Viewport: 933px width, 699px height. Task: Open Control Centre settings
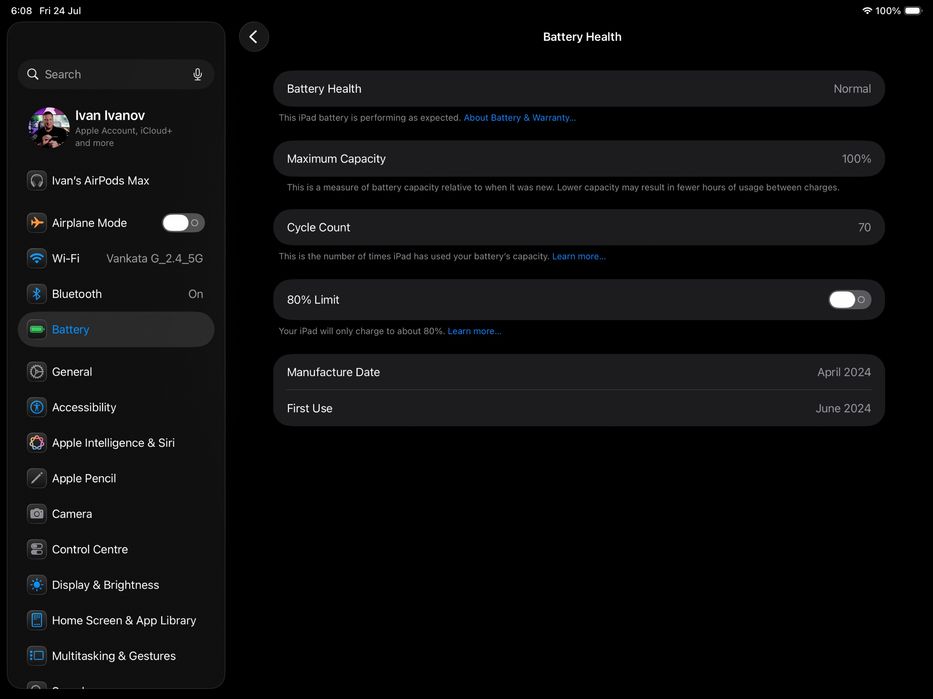pyautogui.click(x=116, y=550)
